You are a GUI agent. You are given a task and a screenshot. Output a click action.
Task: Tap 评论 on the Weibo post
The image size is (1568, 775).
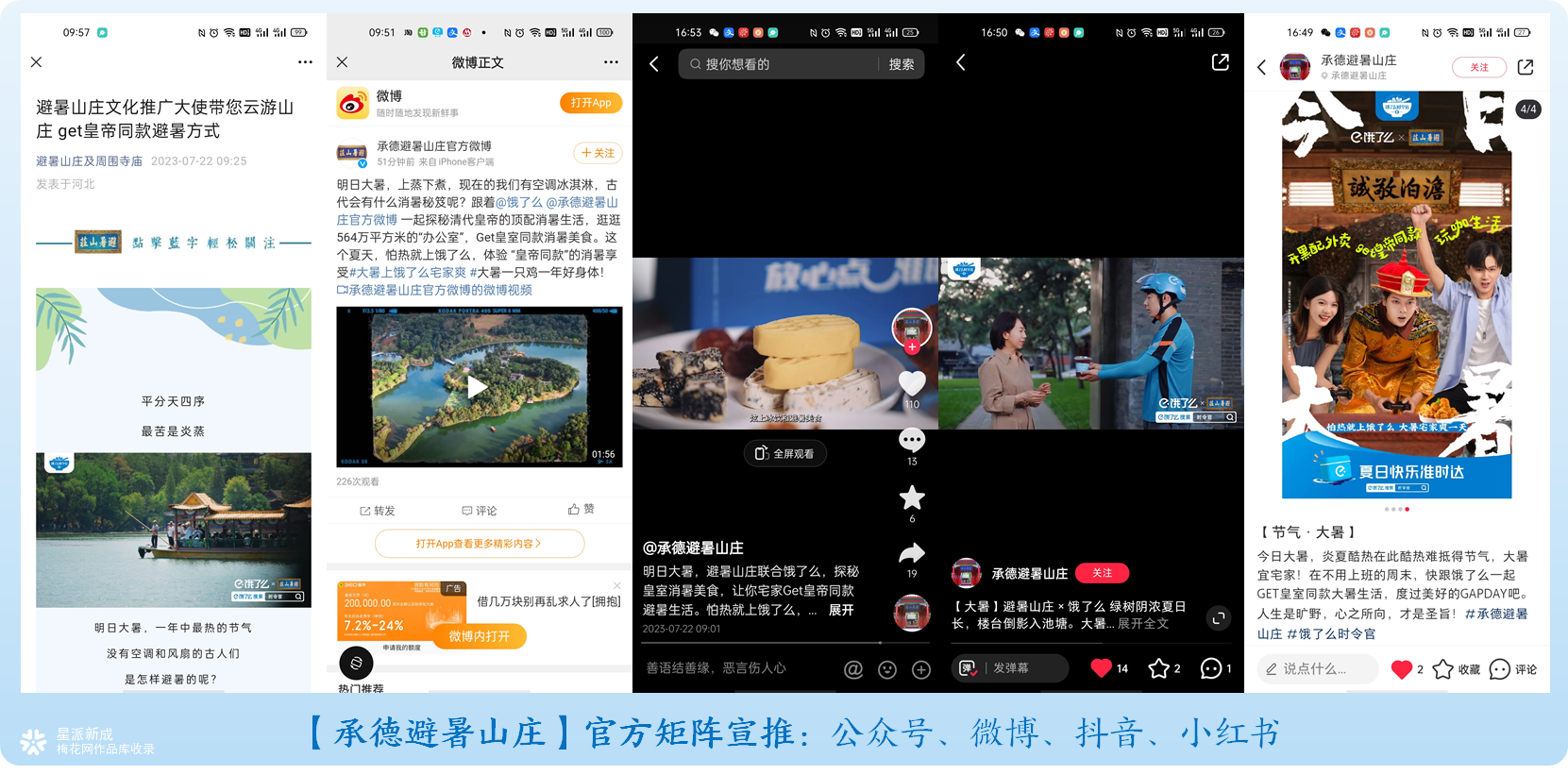(x=479, y=511)
